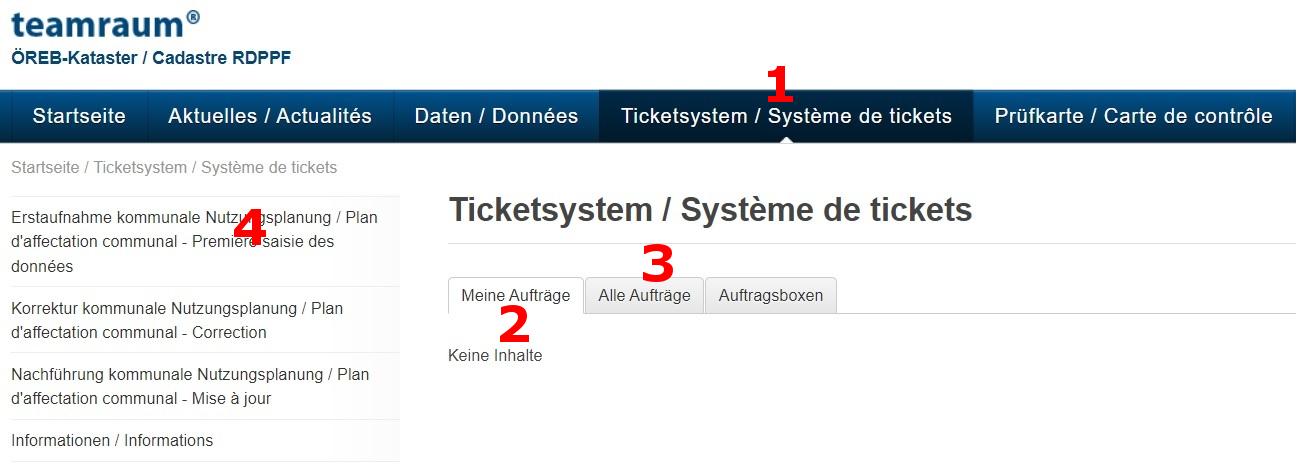The height and width of the screenshot is (474, 1296).
Task: Open Korrektur kommunale Nutzungsplanung sidebar entry
Action: tap(204, 320)
